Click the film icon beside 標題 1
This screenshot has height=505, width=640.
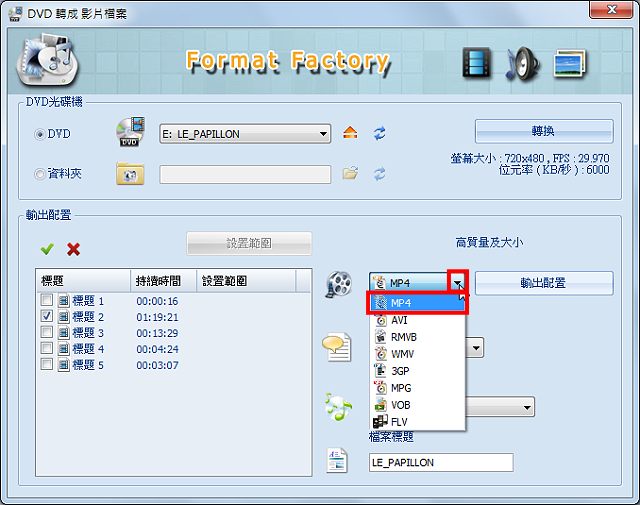tap(64, 301)
